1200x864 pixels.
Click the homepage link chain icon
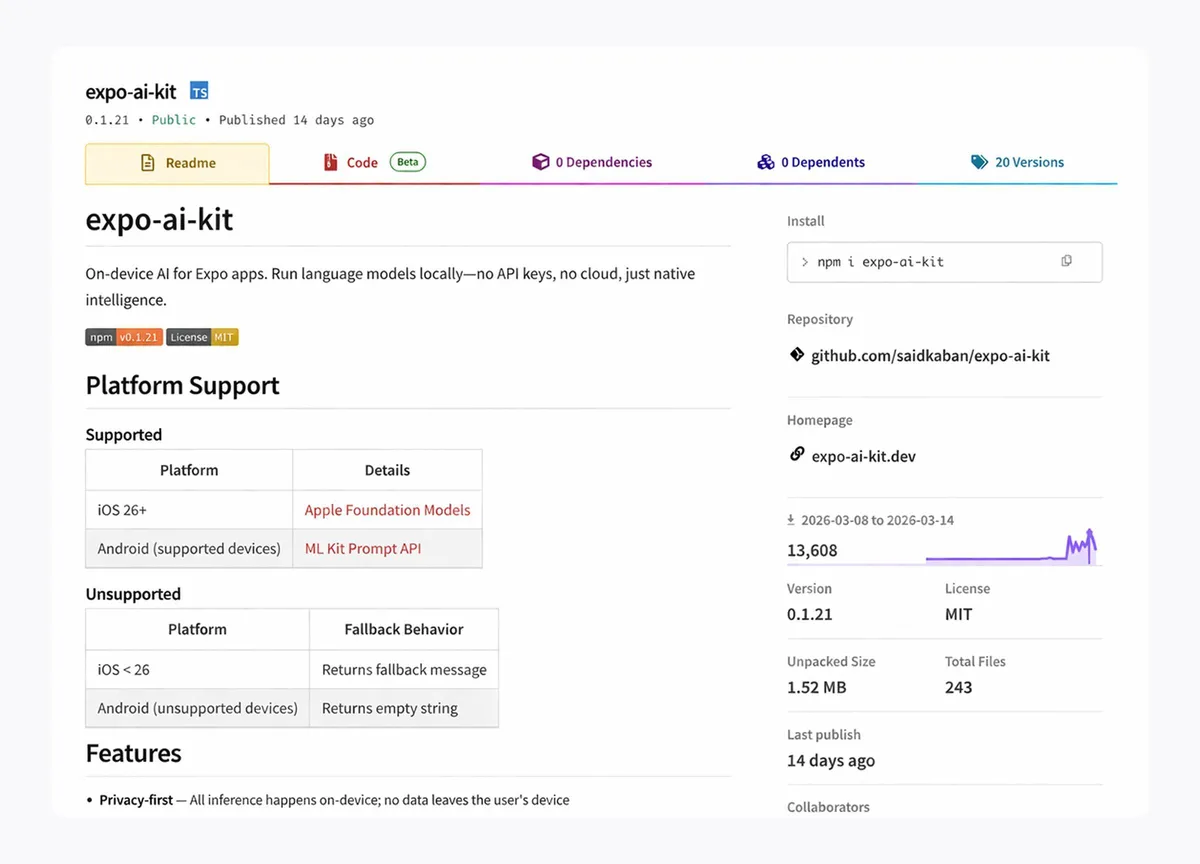(x=797, y=454)
